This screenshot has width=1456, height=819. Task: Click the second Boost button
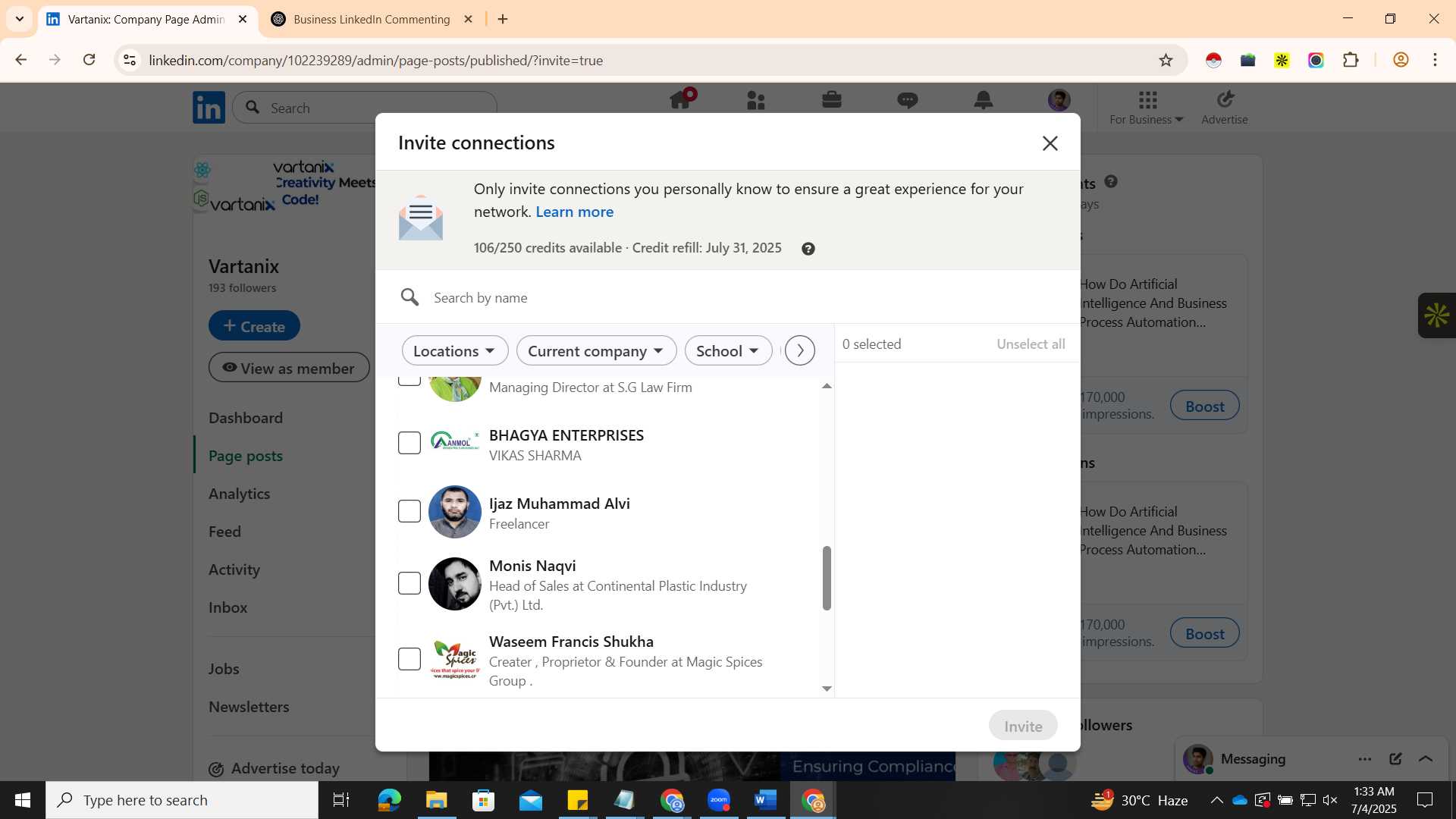[x=1204, y=633]
